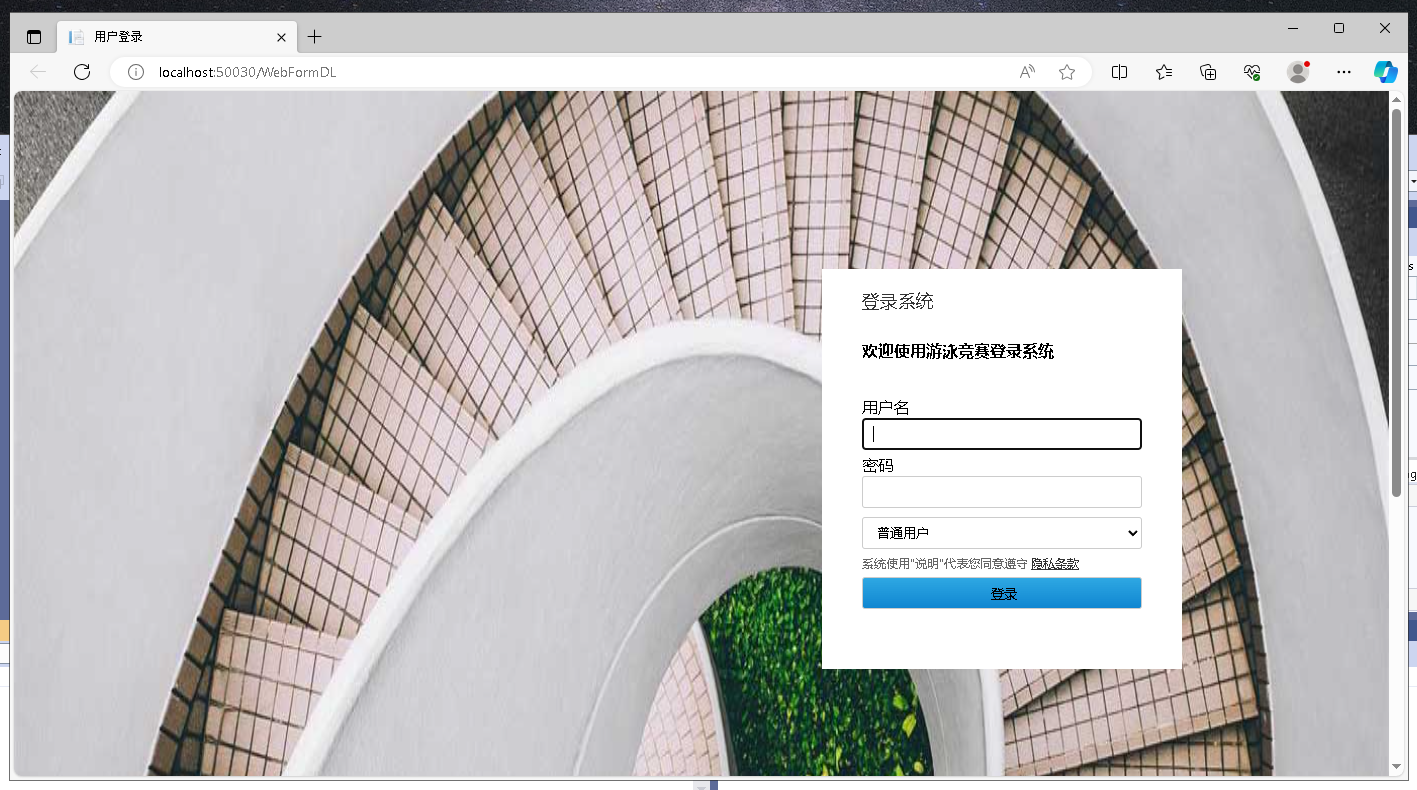Image resolution: width=1417 pixels, height=790 pixels.
Task: Click the site information icon in address bar
Action: [136, 72]
